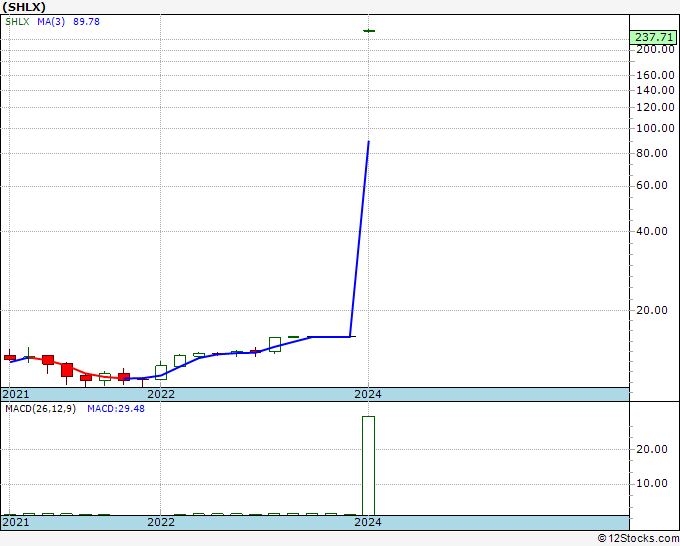This screenshot has width=680, height=546.
Task: Click the tall 2024 MACD histogram bar
Action: 369,466
